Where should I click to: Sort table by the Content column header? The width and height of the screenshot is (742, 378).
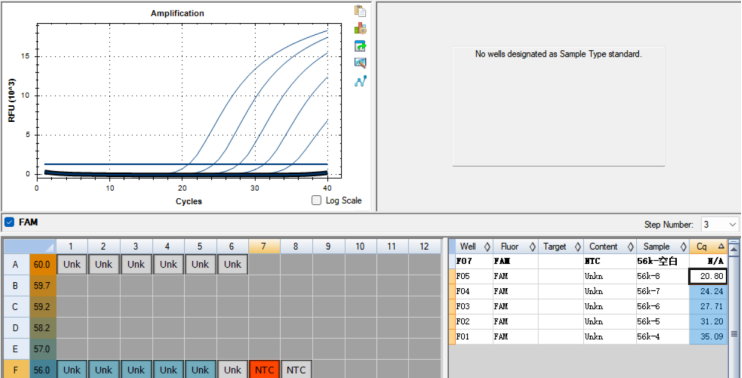[x=610, y=246]
